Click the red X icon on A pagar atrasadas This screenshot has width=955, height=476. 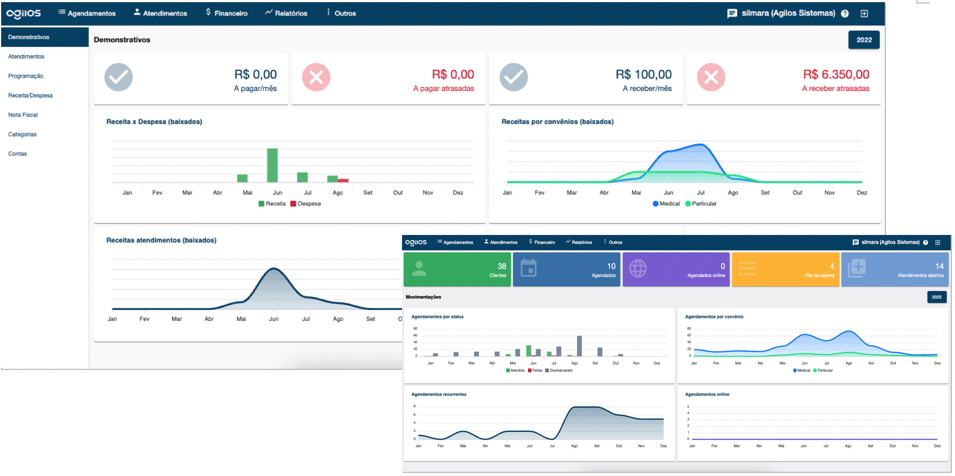click(316, 77)
